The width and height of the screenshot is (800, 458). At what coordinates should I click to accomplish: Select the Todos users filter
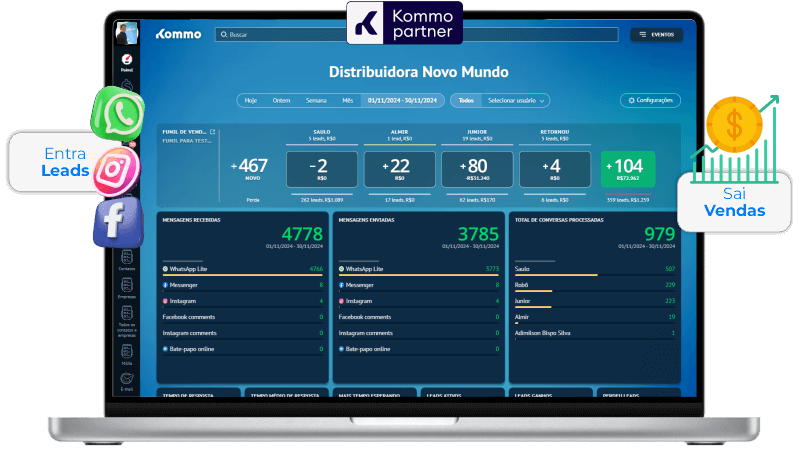click(466, 100)
